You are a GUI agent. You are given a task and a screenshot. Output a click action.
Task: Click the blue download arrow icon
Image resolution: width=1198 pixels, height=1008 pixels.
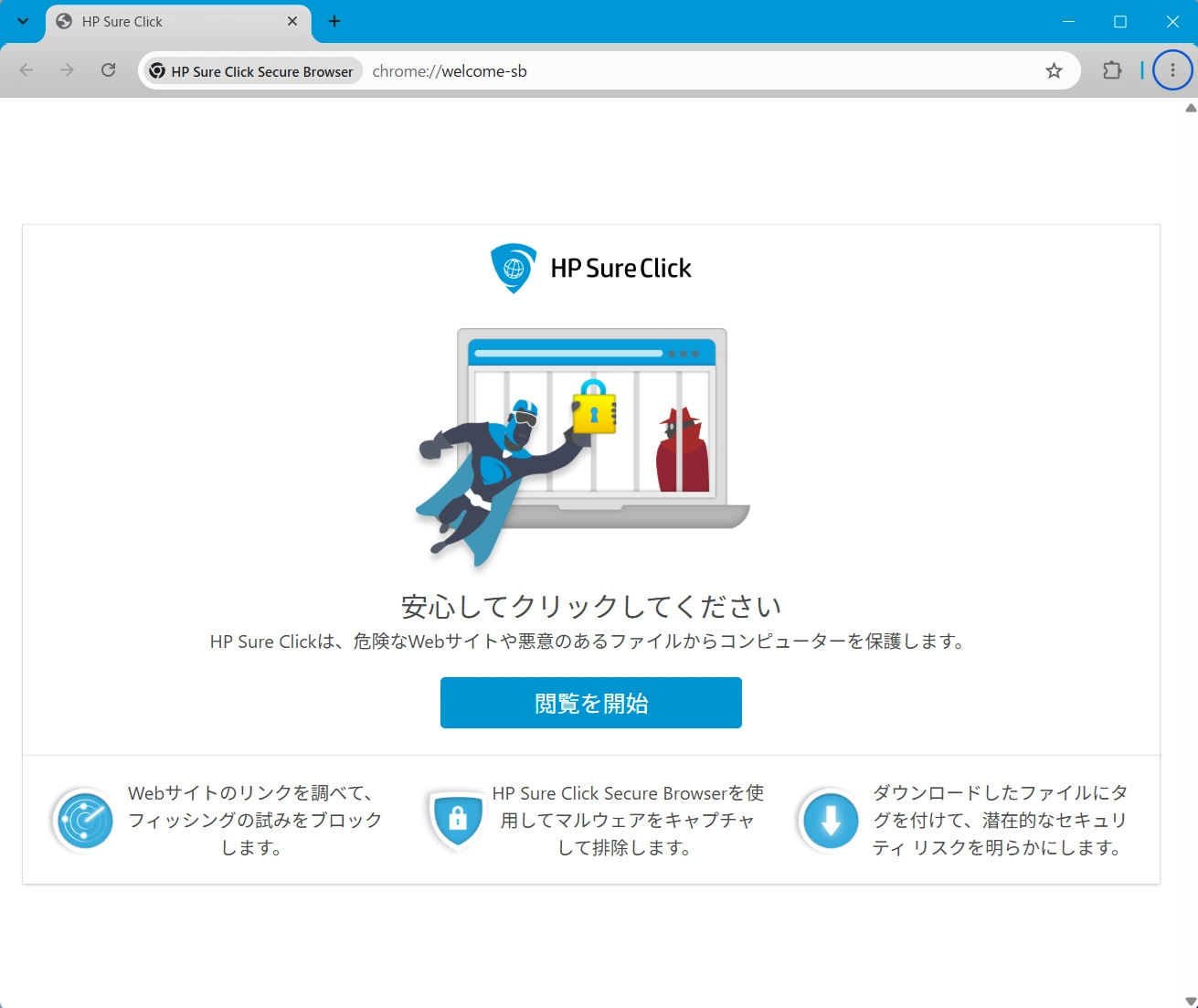click(x=830, y=820)
